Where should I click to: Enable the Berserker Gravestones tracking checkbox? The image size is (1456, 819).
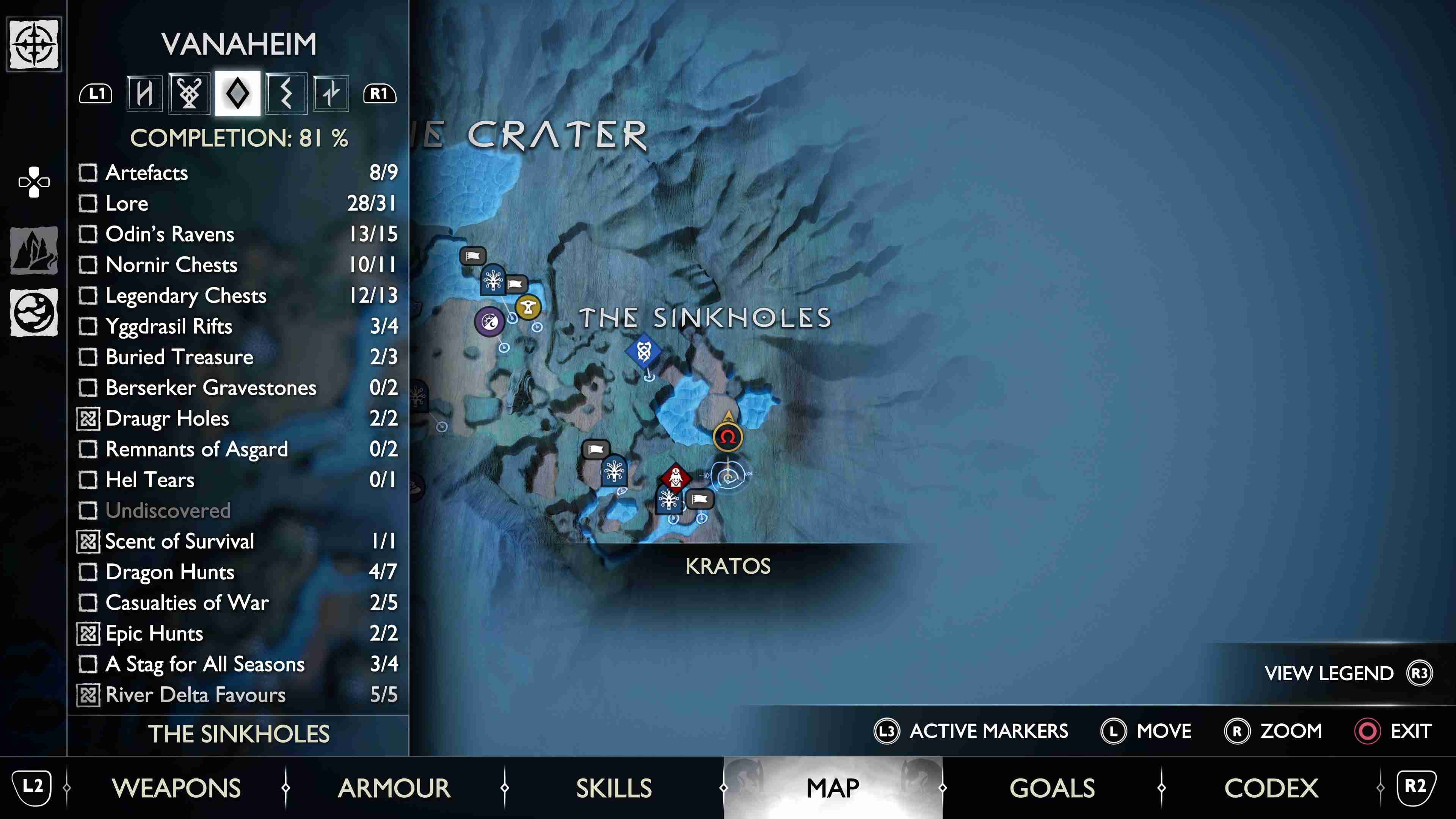[x=88, y=388]
